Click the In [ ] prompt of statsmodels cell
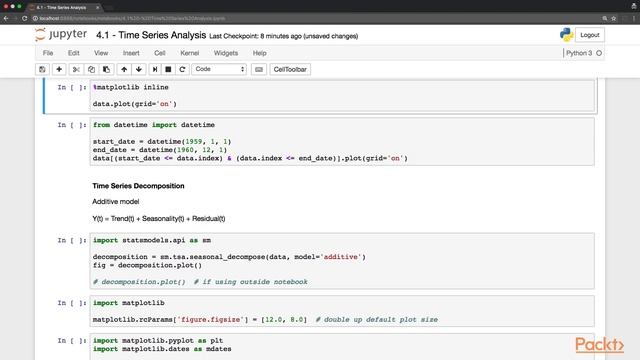The height and width of the screenshot is (360, 640). pyautogui.click(x=72, y=240)
